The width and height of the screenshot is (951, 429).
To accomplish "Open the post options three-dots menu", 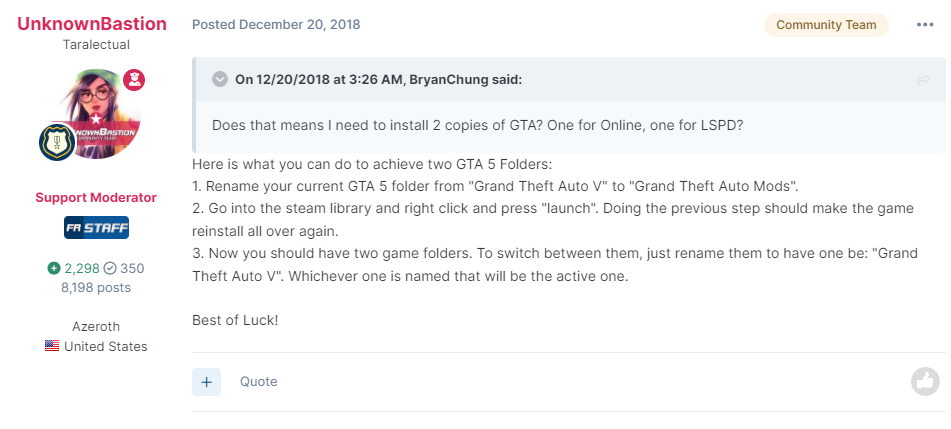I will coord(925,25).
